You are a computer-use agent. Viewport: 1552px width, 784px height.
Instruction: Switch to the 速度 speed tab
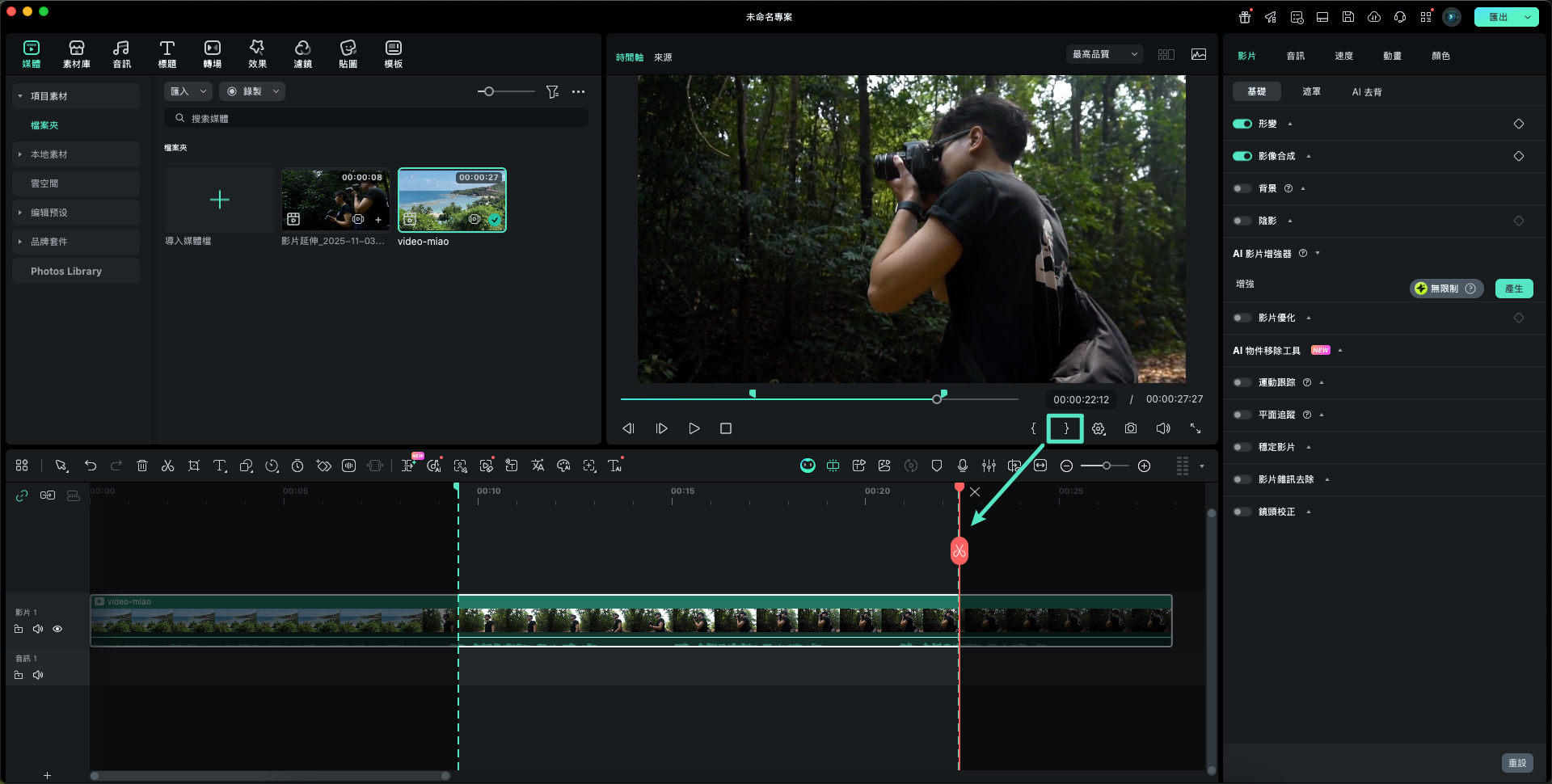coord(1343,56)
